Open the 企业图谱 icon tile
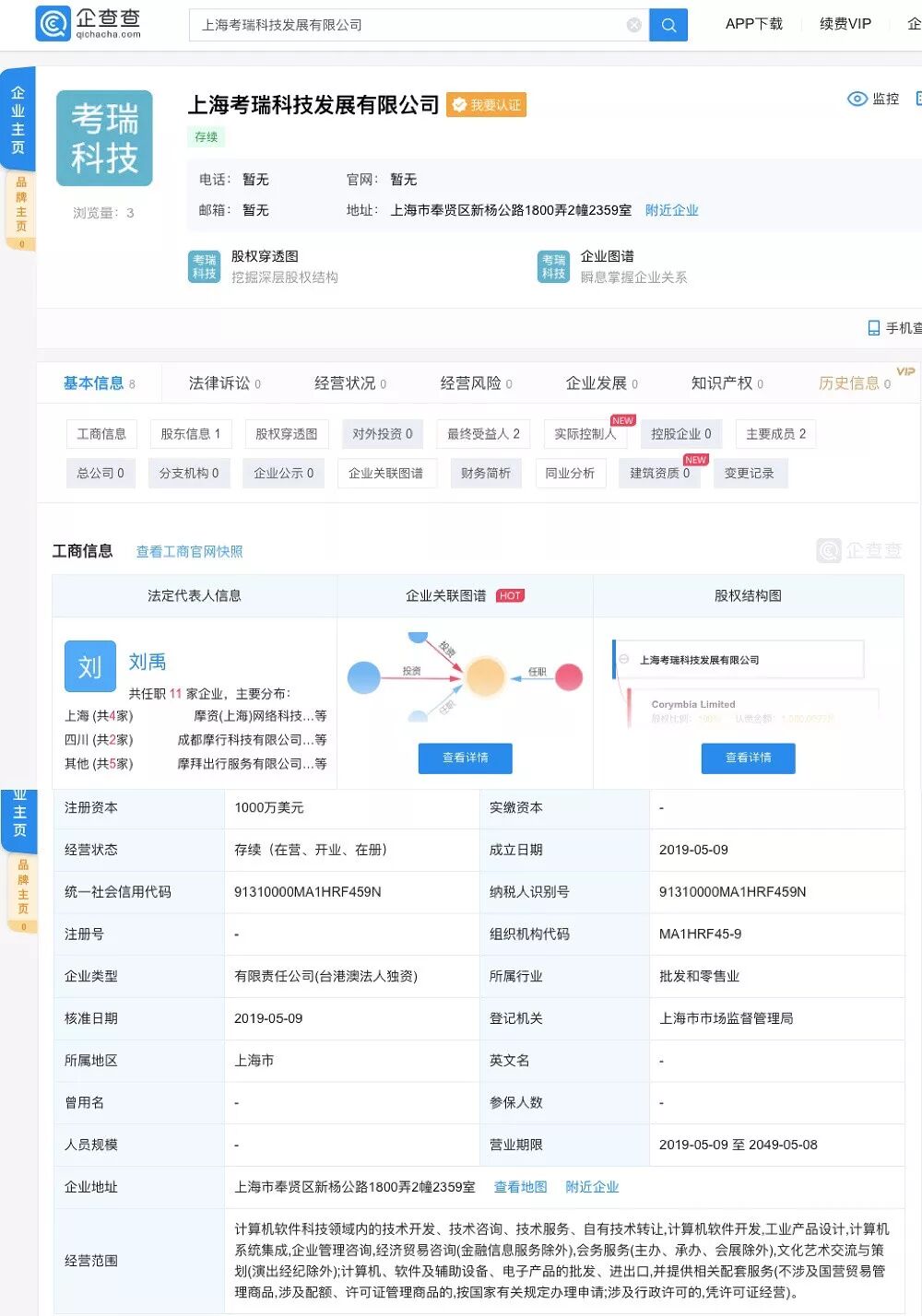The height and width of the screenshot is (1316, 922). click(554, 266)
